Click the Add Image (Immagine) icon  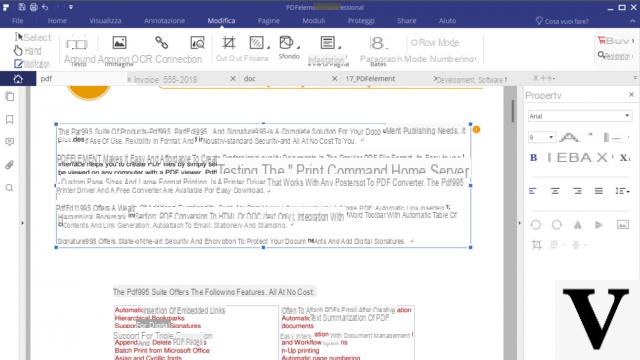point(119,42)
